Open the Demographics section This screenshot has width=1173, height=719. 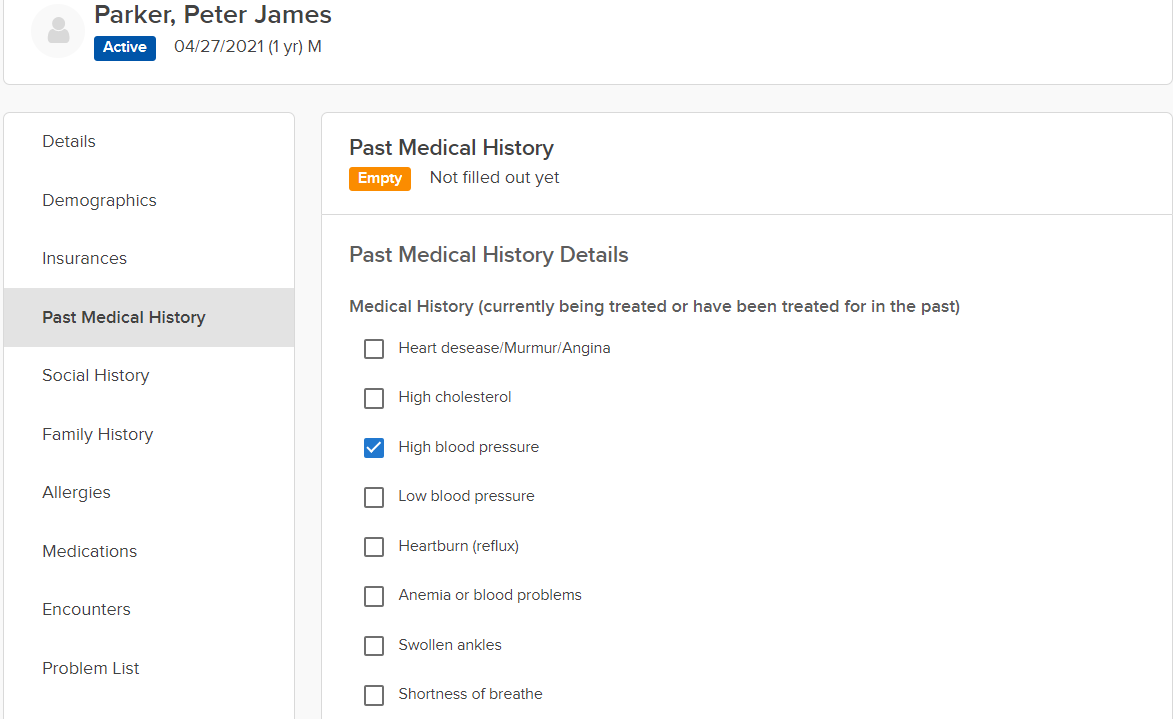tap(99, 200)
